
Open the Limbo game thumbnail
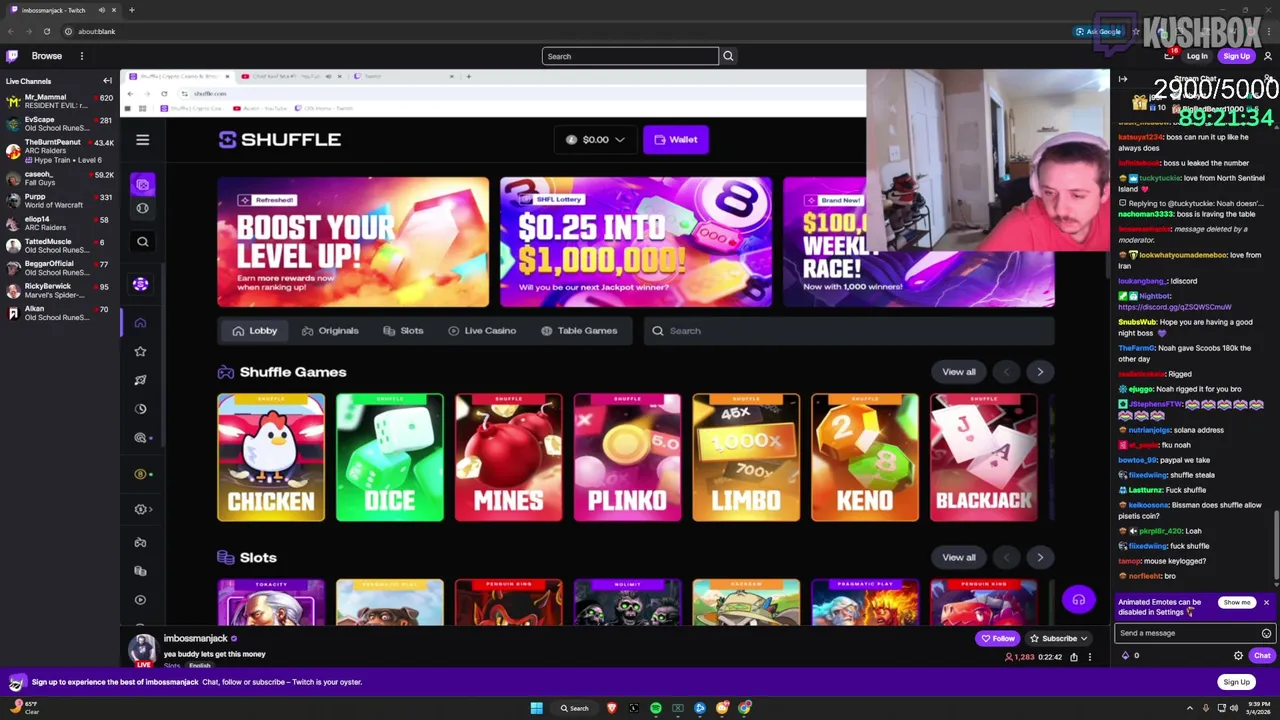tap(746, 458)
